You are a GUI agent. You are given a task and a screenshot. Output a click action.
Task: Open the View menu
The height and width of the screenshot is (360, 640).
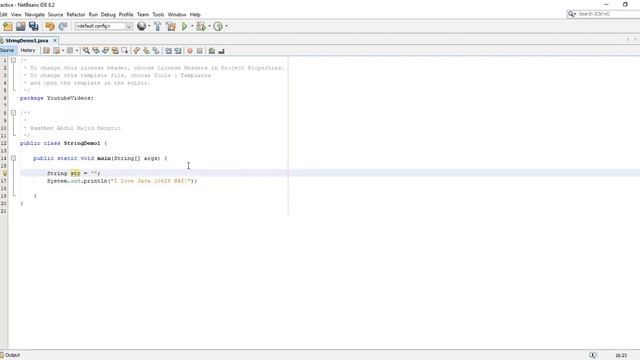pos(16,14)
